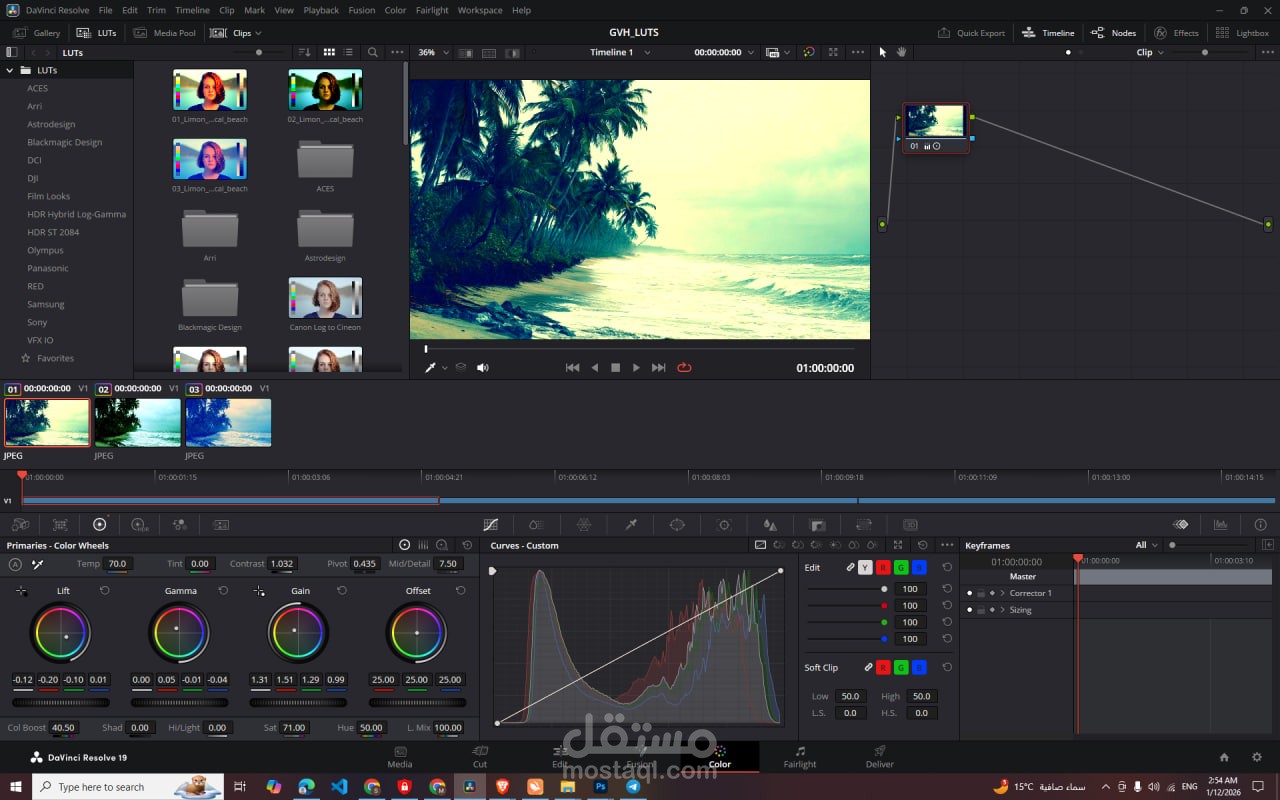Go to the project manager home icon
This screenshot has height=800, width=1280.
tap(1224, 757)
